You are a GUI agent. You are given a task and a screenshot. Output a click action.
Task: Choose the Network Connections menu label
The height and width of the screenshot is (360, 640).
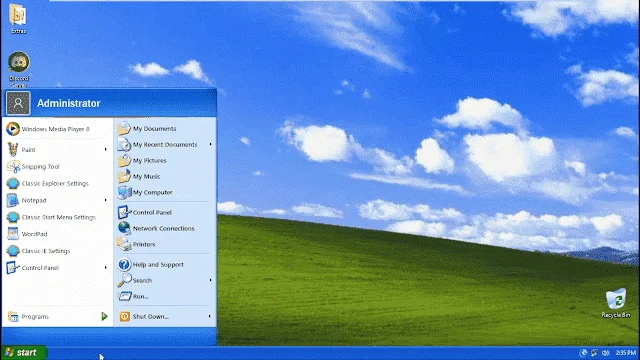[164, 229]
